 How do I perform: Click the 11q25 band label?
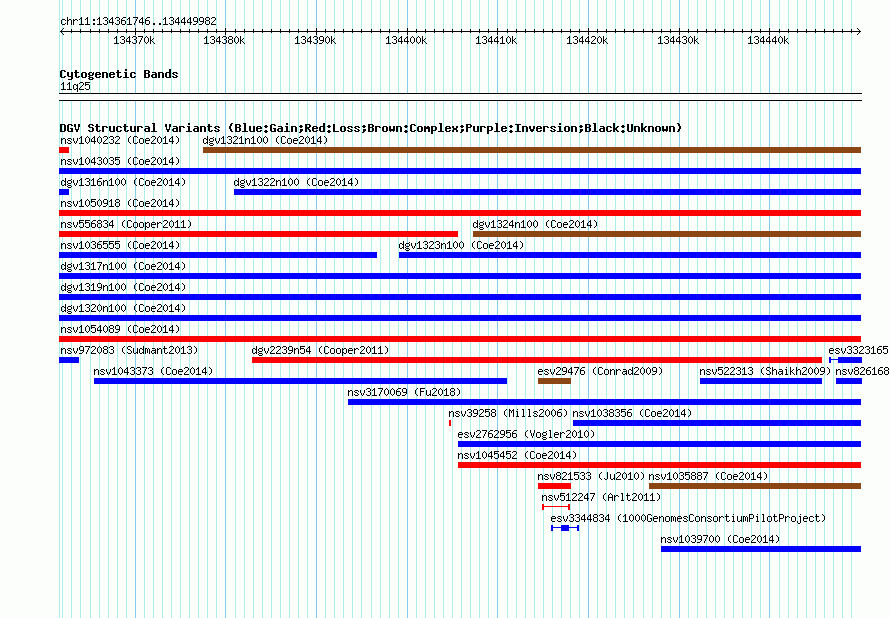(x=75, y=86)
